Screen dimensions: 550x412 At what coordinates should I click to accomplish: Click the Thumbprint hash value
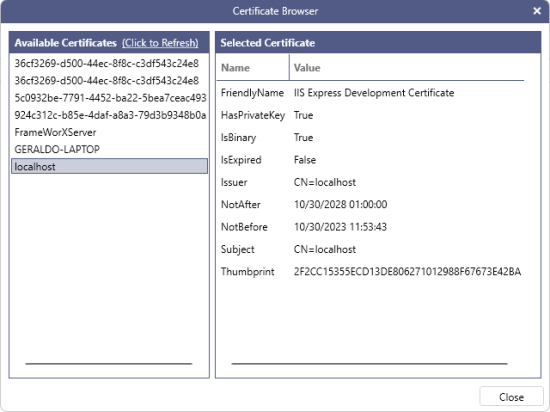407,272
